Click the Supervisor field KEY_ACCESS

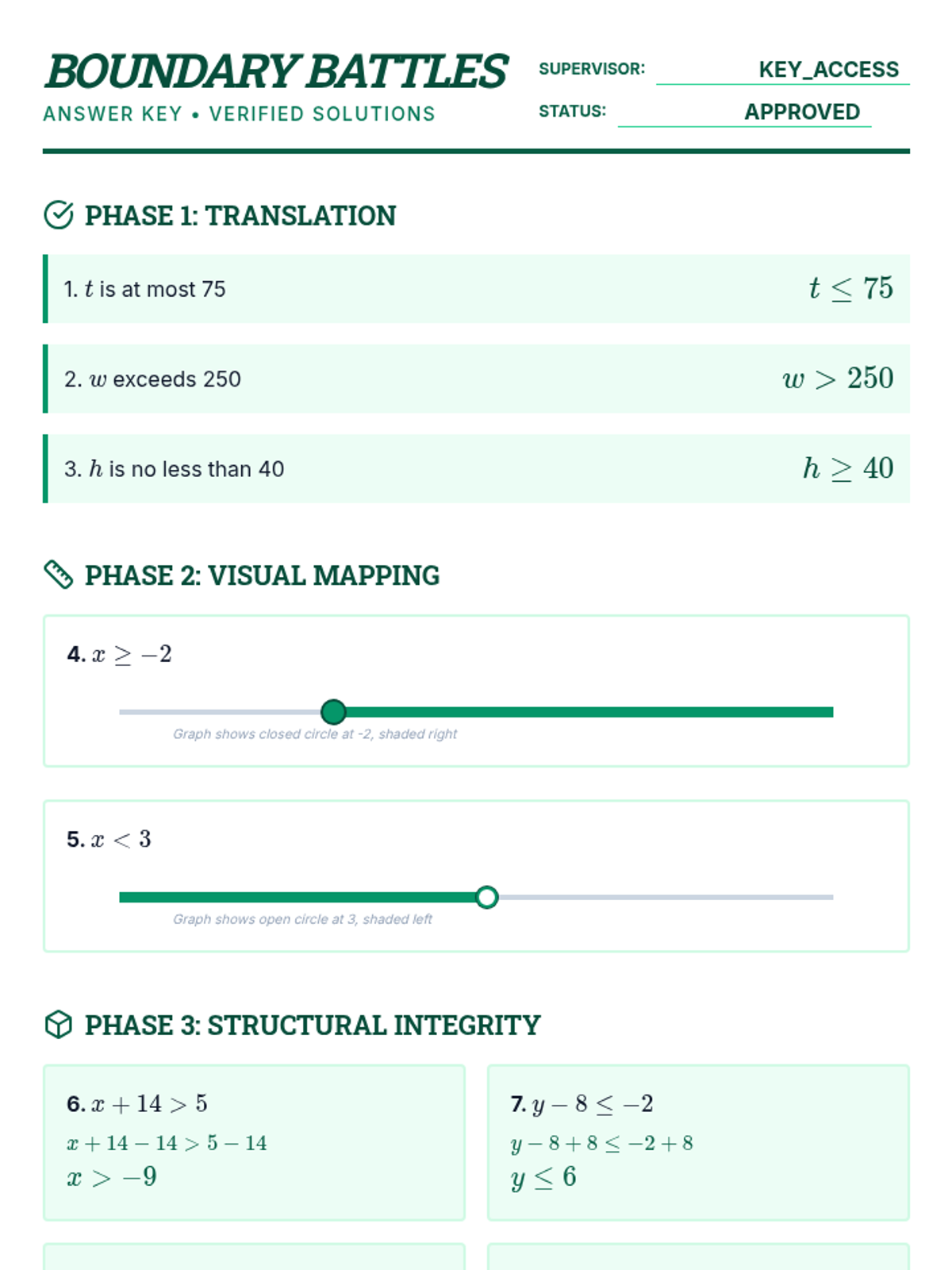tap(827, 70)
